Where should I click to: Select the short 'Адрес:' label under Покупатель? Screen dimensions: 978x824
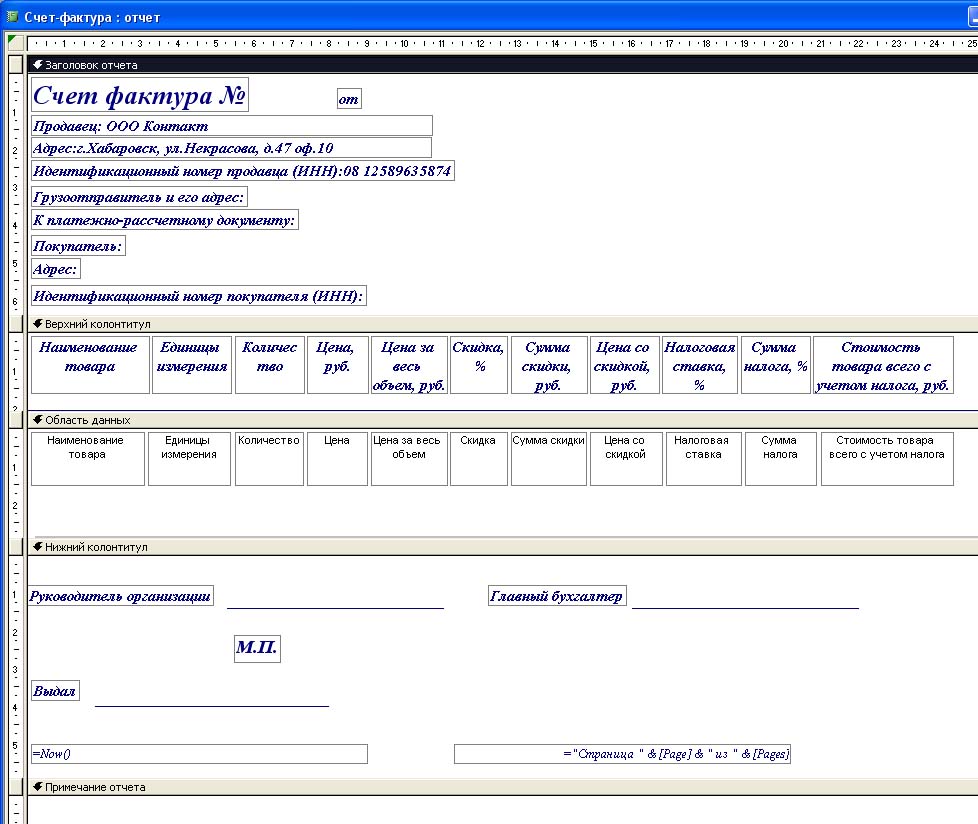click(56, 269)
